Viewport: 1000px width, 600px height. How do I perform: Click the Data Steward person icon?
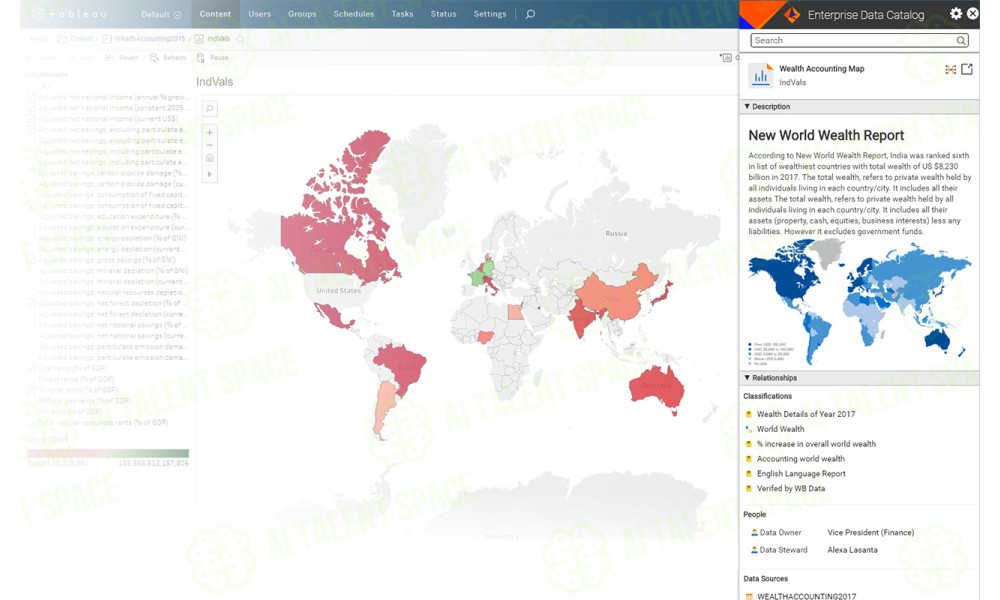[x=754, y=550]
